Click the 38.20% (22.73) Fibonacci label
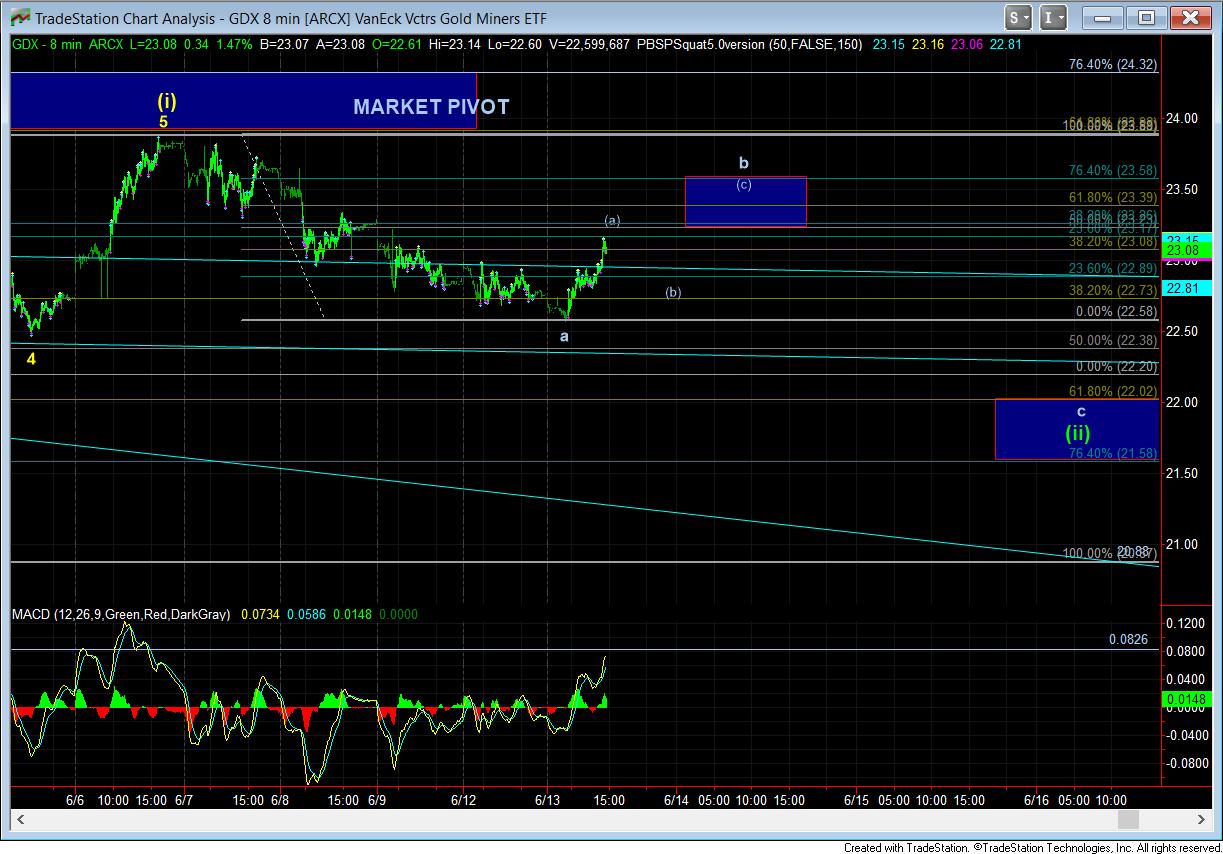The height and width of the screenshot is (854, 1223). (1113, 290)
